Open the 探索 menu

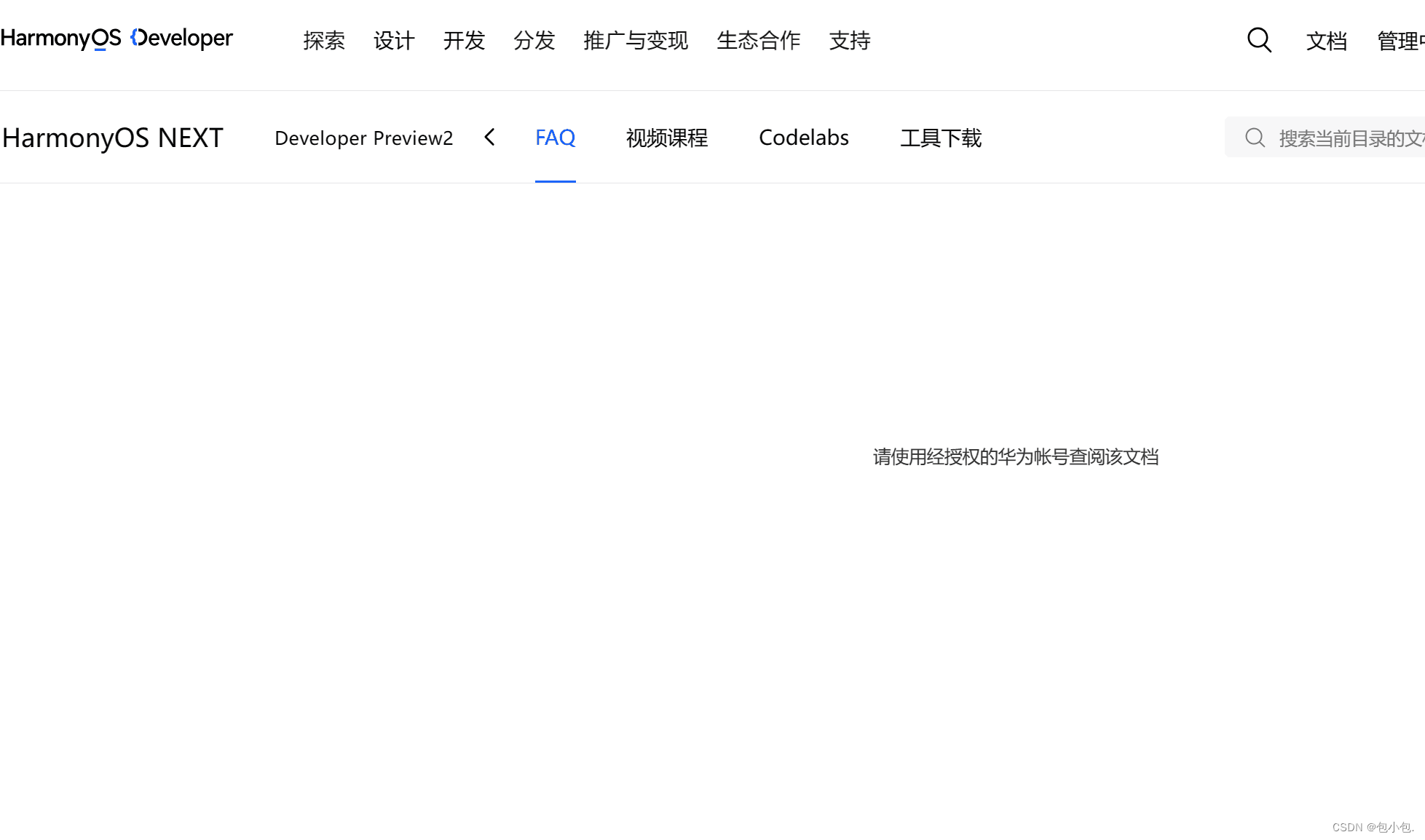point(324,41)
